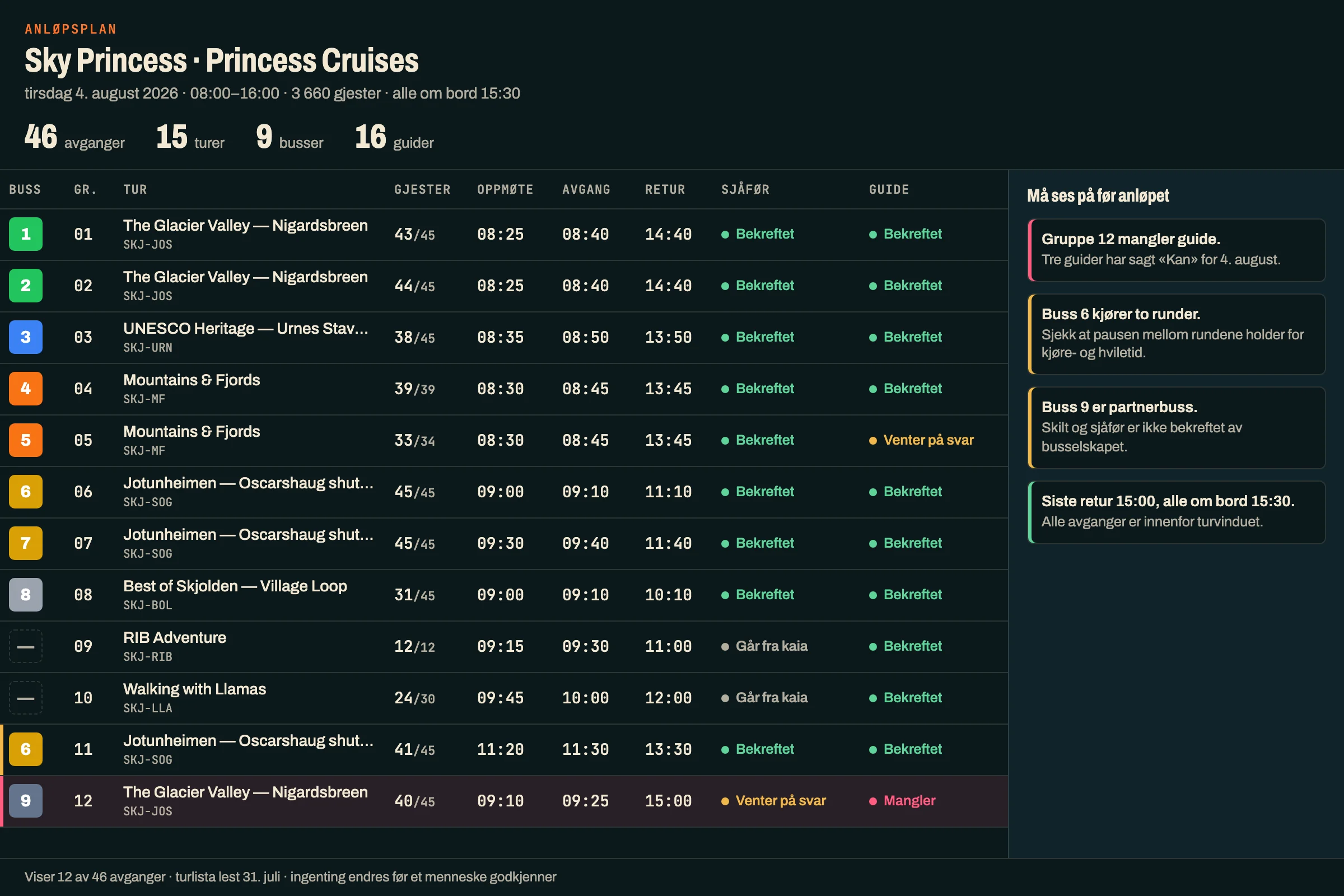Select the bus 9 badge in group 12
Viewport: 1344px width, 896px height.
pyautogui.click(x=26, y=801)
